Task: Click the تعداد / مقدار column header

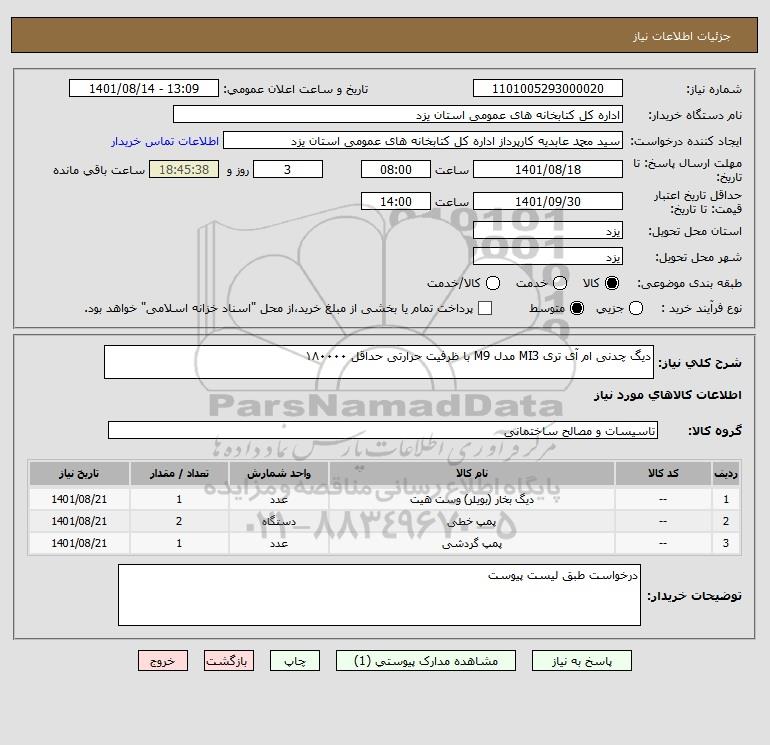Action: pyautogui.click(x=179, y=473)
